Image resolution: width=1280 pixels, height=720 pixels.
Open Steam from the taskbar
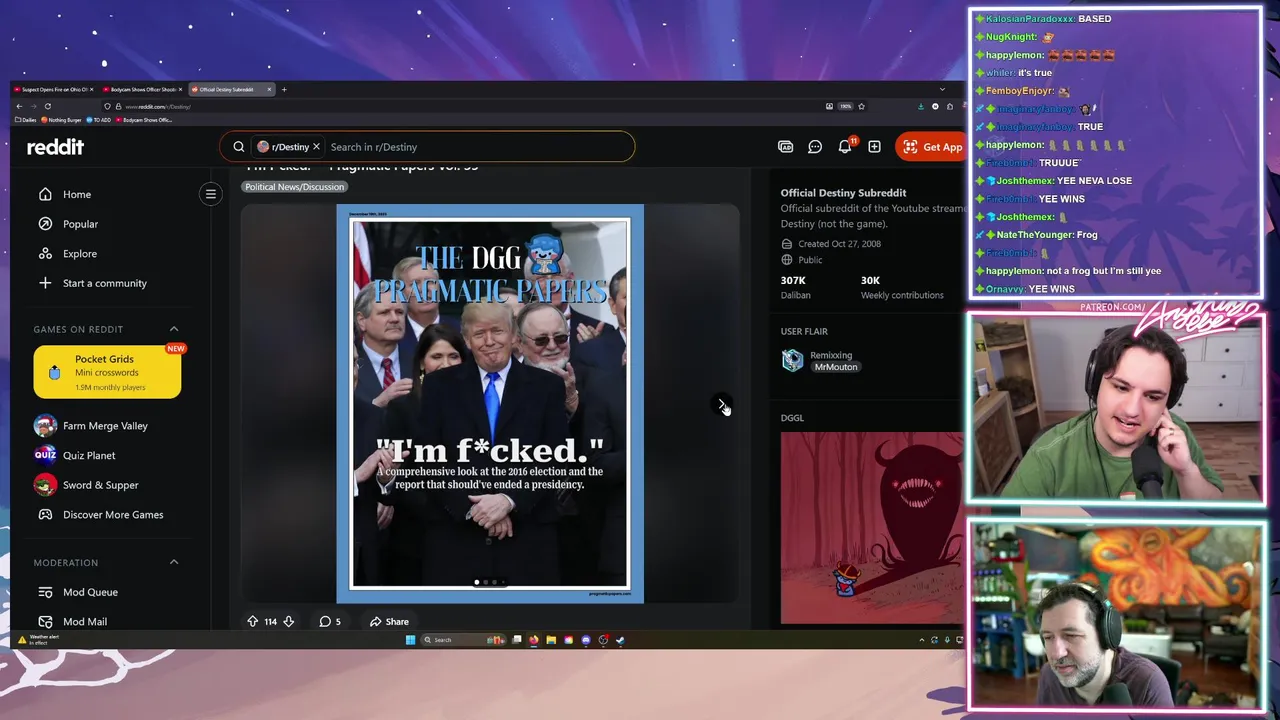pyautogui.click(x=620, y=640)
